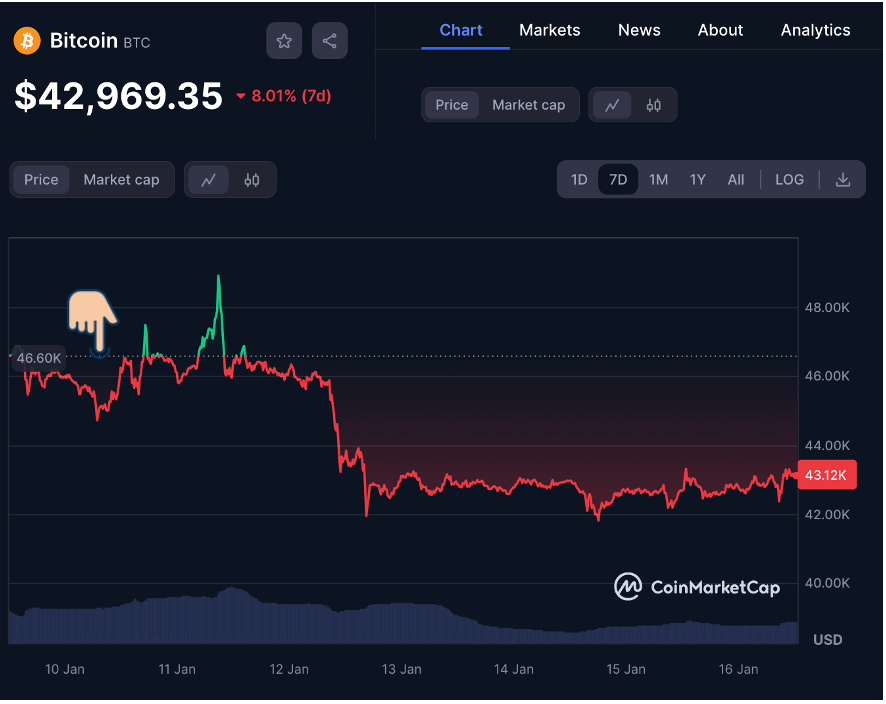Viewport: 886px width, 704px height.
Task: Set chart range to 1M
Action: (x=658, y=180)
